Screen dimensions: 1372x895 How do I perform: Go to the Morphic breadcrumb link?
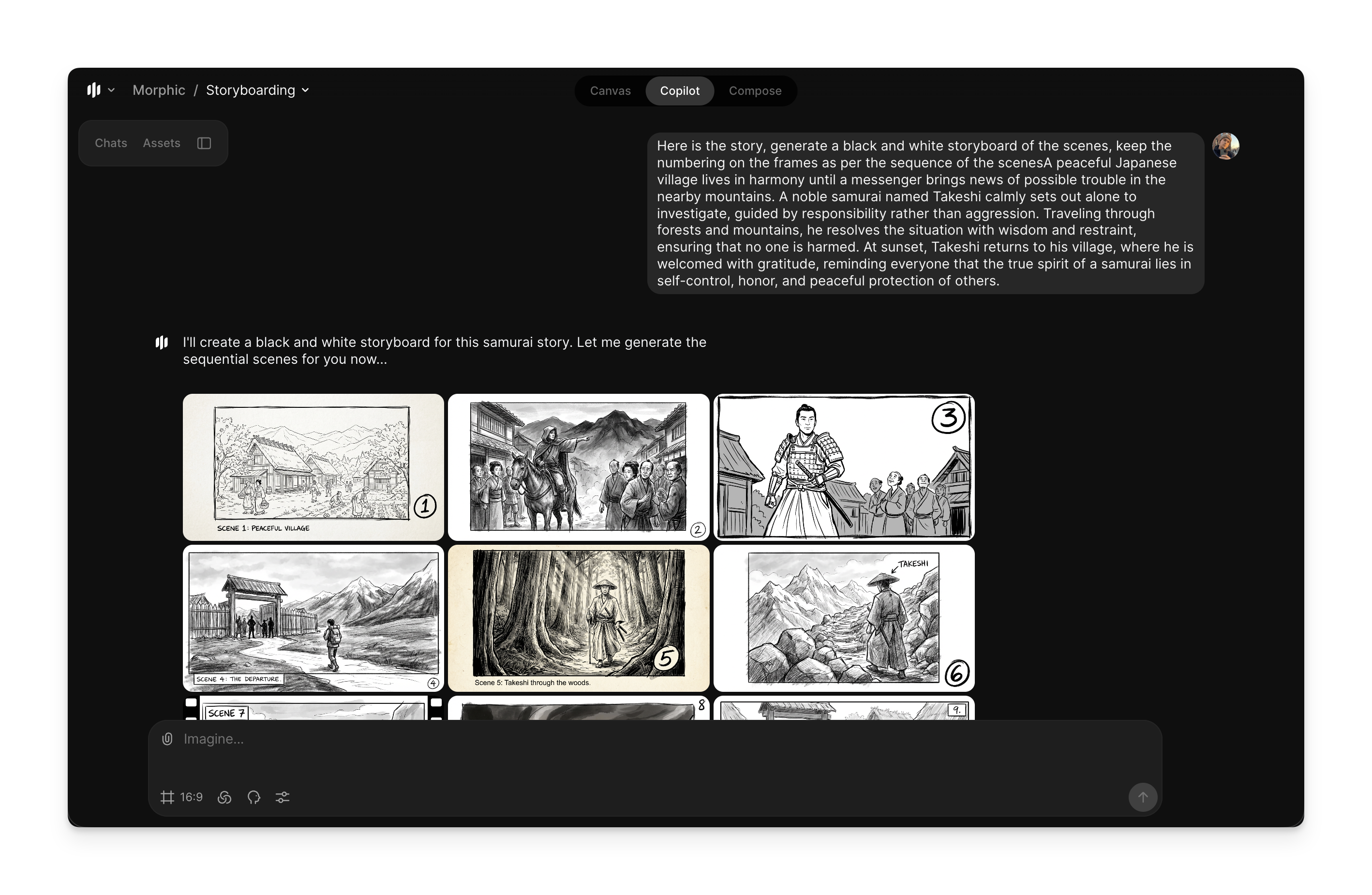click(159, 90)
